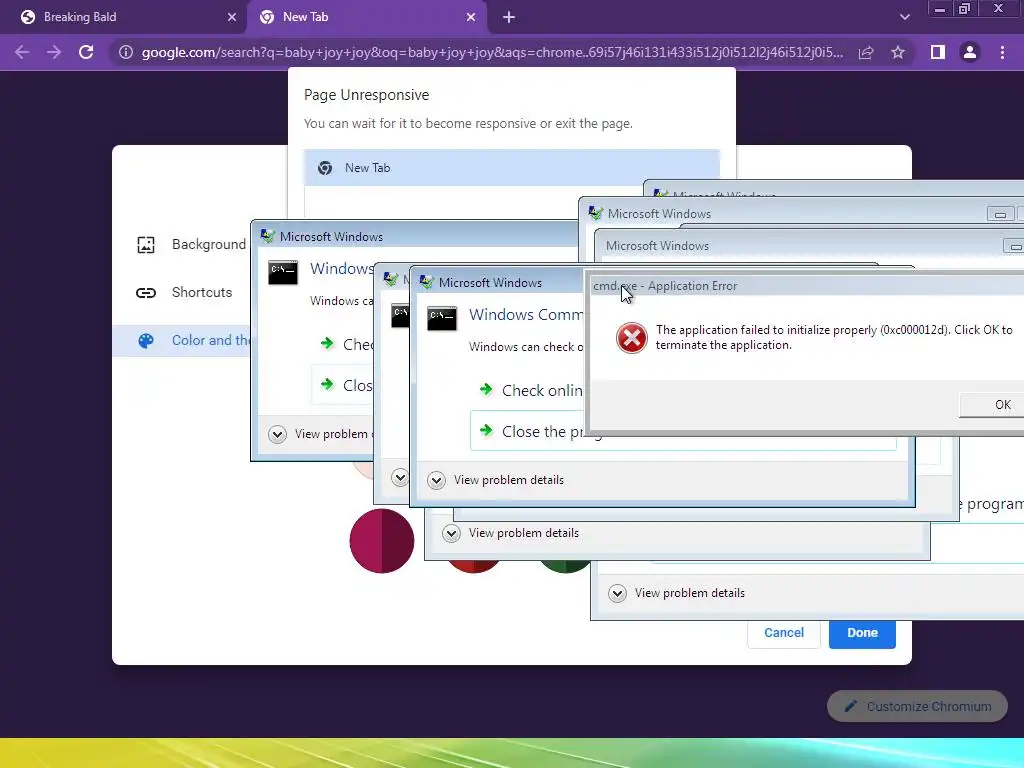The width and height of the screenshot is (1024, 768).
Task: Click title bar icon of upper right Microsoft Windows dialog
Action: coord(596,213)
